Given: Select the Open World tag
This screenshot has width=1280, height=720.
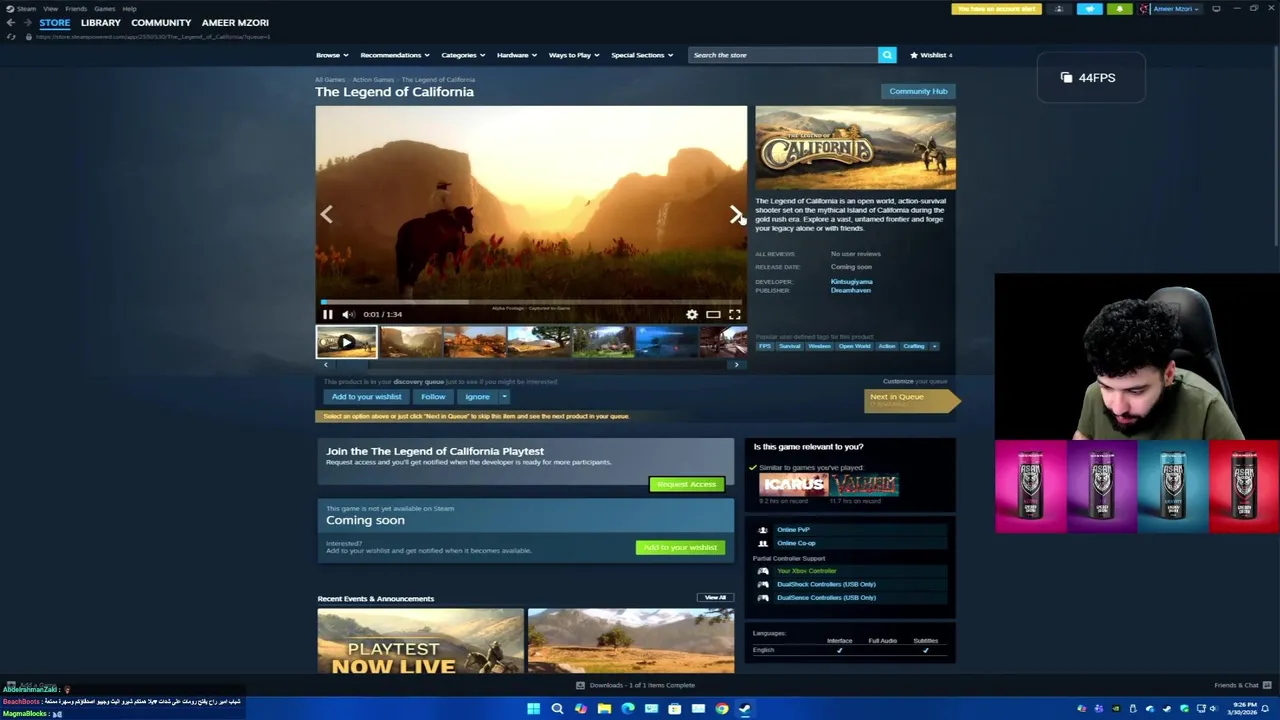Looking at the screenshot, I should pyautogui.click(x=854, y=346).
